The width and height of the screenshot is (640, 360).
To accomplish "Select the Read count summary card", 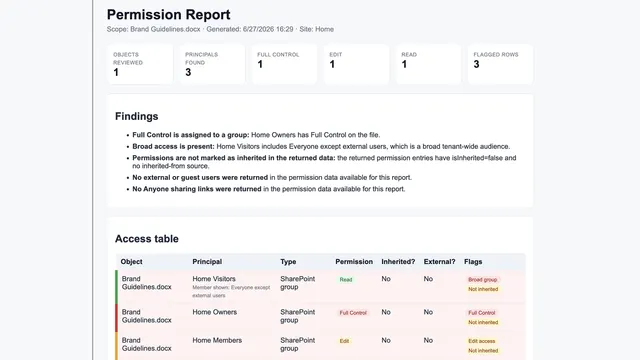I will (x=428, y=64).
